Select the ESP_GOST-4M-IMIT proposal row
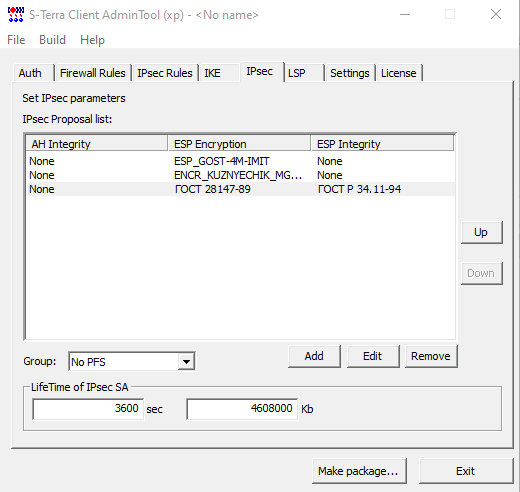 pyautogui.click(x=240, y=161)
